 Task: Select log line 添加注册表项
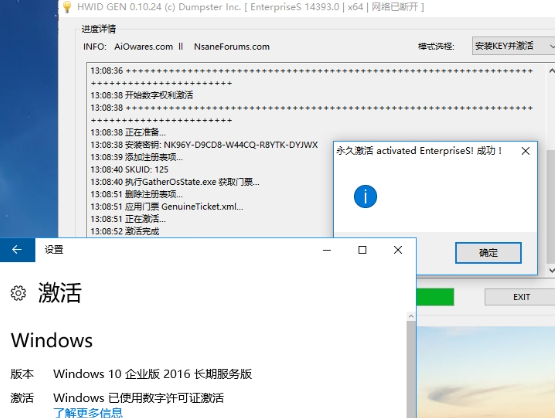click(136, 157)
